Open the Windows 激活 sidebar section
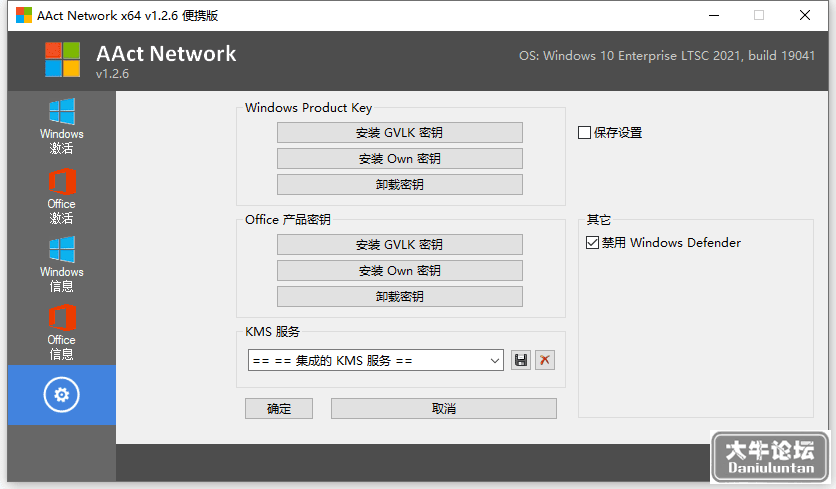 [x=62, y=126]
